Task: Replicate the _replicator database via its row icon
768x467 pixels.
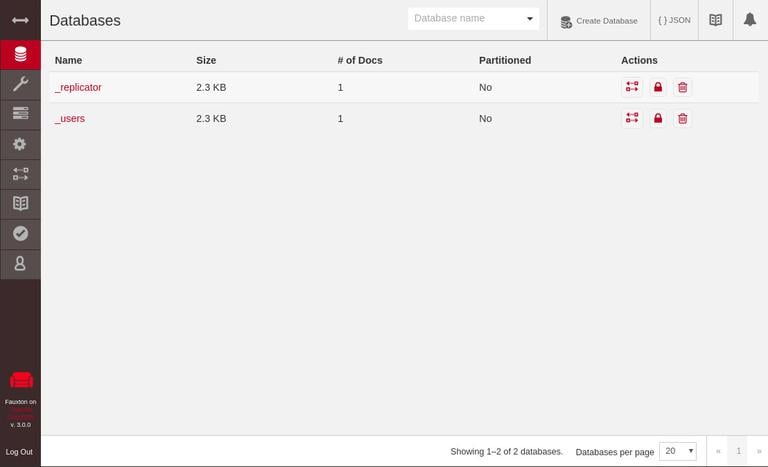Action: 632,87
